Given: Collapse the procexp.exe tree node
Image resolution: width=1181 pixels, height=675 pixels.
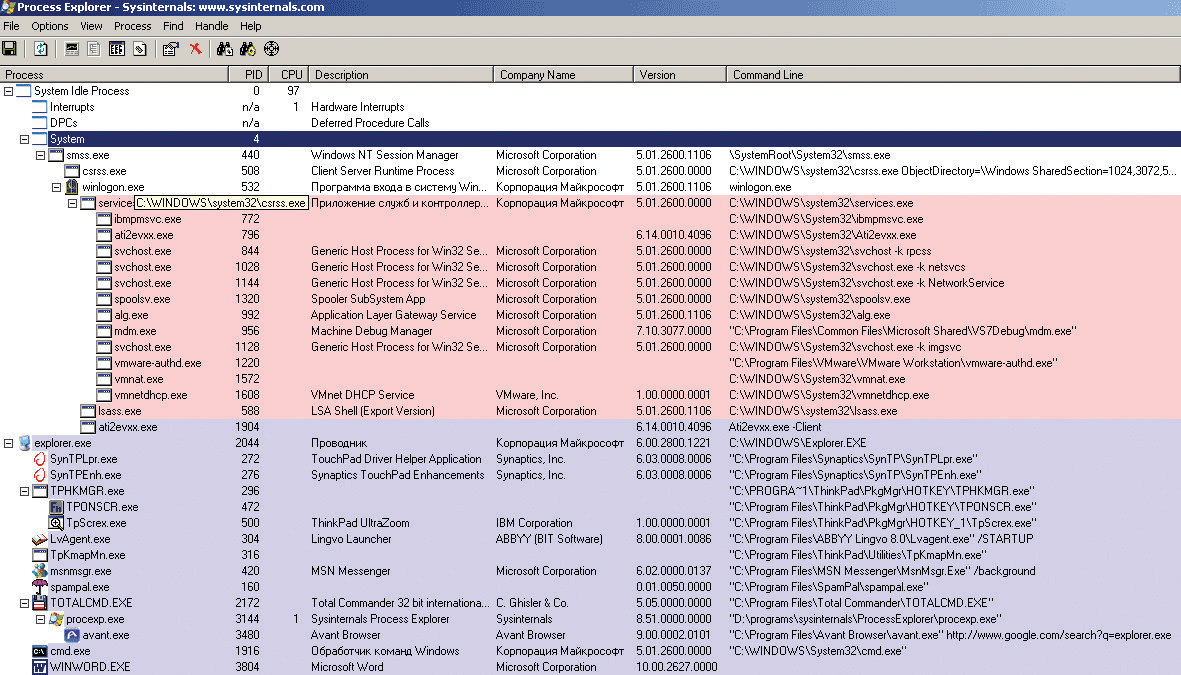Looking at the screenshot, I should 41,619.
